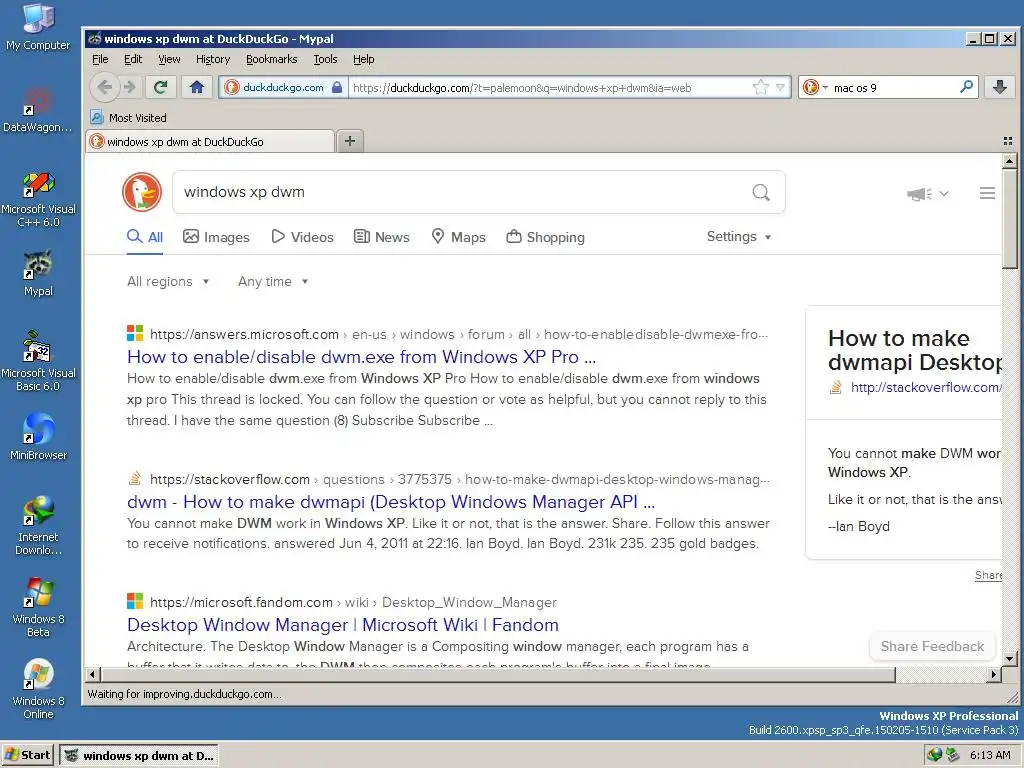Image resolution: width=1024 pixels, height=768 pixels.
Task: Open the Windows Start menu
Action: pyautogui.click(x=27, y=755)
